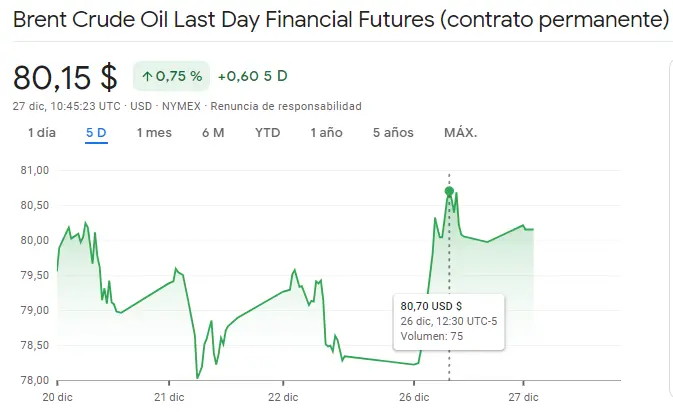Select the MÁX. range tab

tap(460, 133)
